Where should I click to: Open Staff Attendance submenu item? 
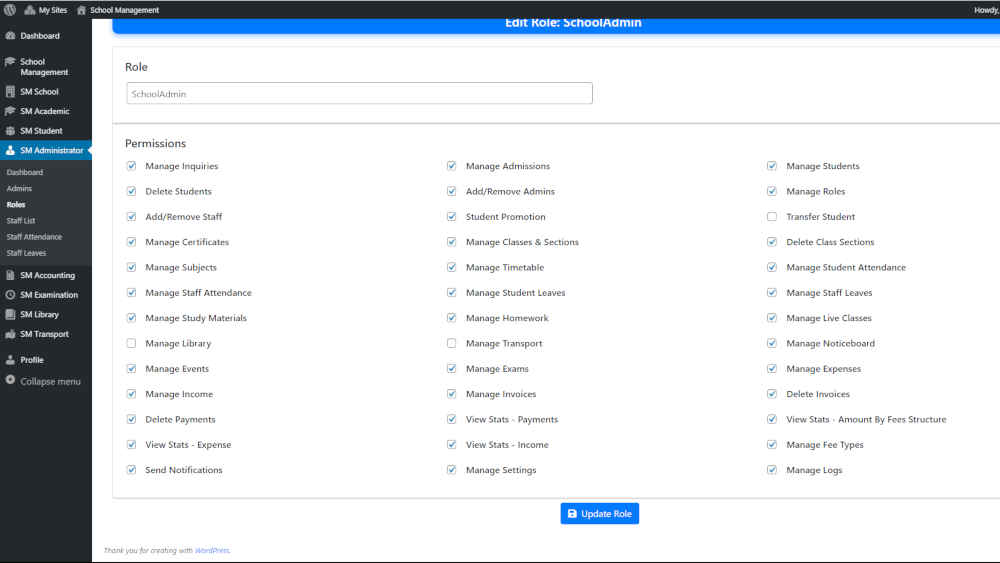(34, 237)
